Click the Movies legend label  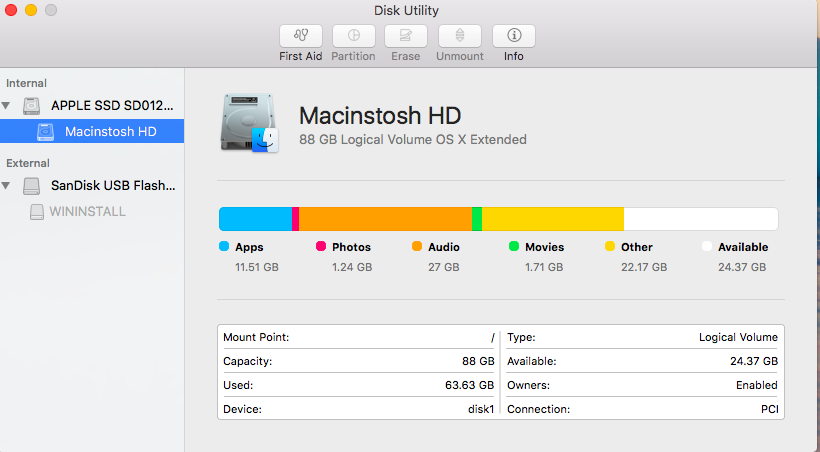point(545,247)
